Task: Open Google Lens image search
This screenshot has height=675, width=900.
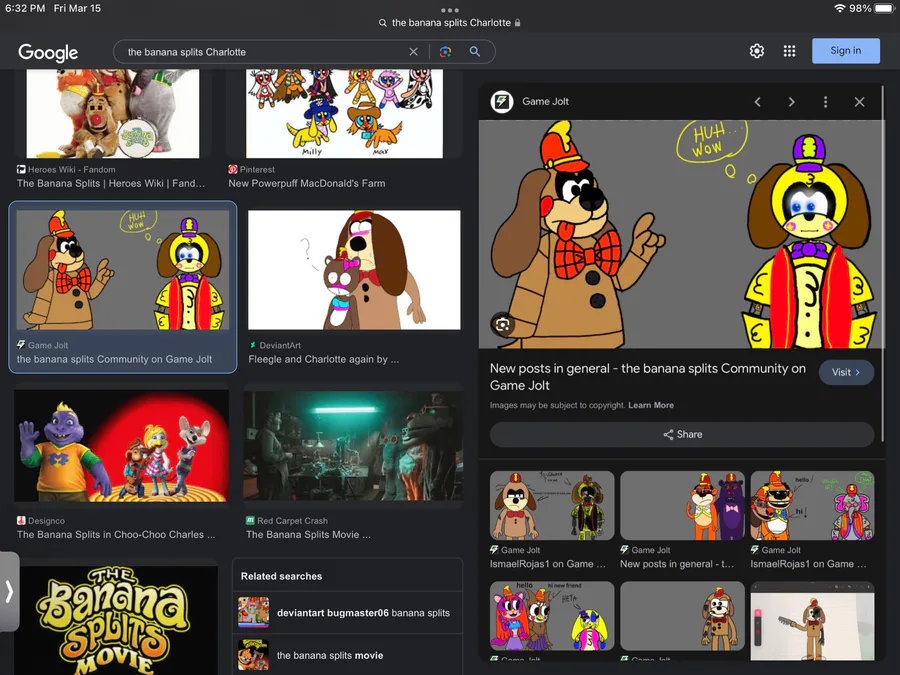Action: [445, 52]
